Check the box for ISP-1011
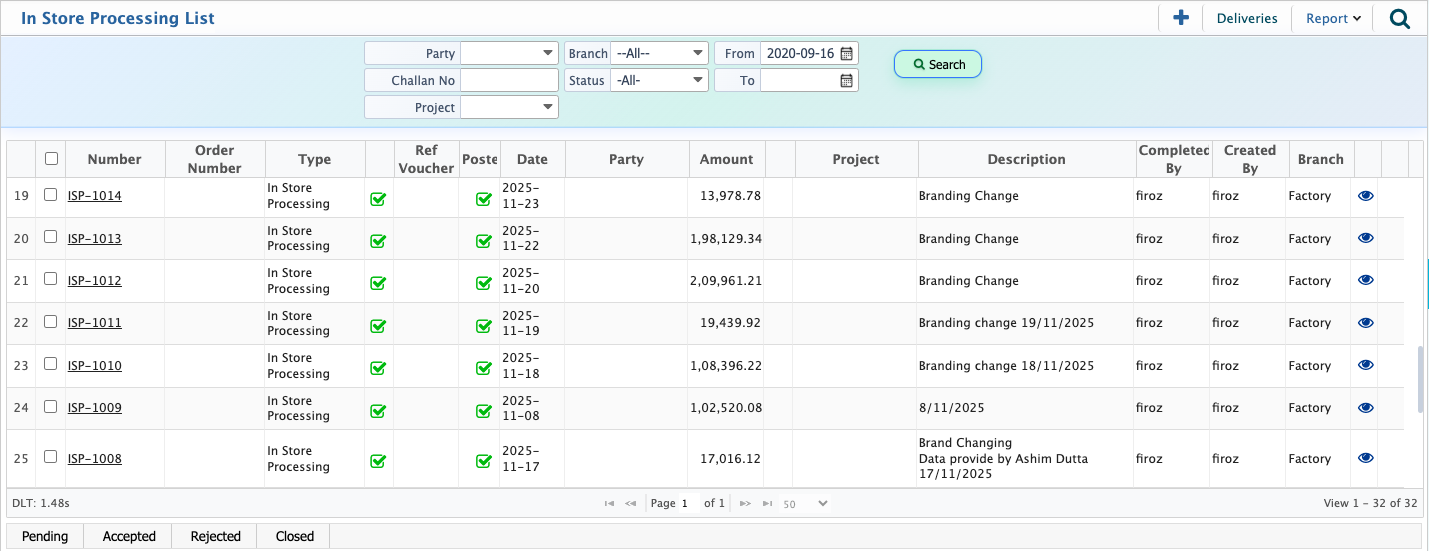1429x551 pixels. 51,322
